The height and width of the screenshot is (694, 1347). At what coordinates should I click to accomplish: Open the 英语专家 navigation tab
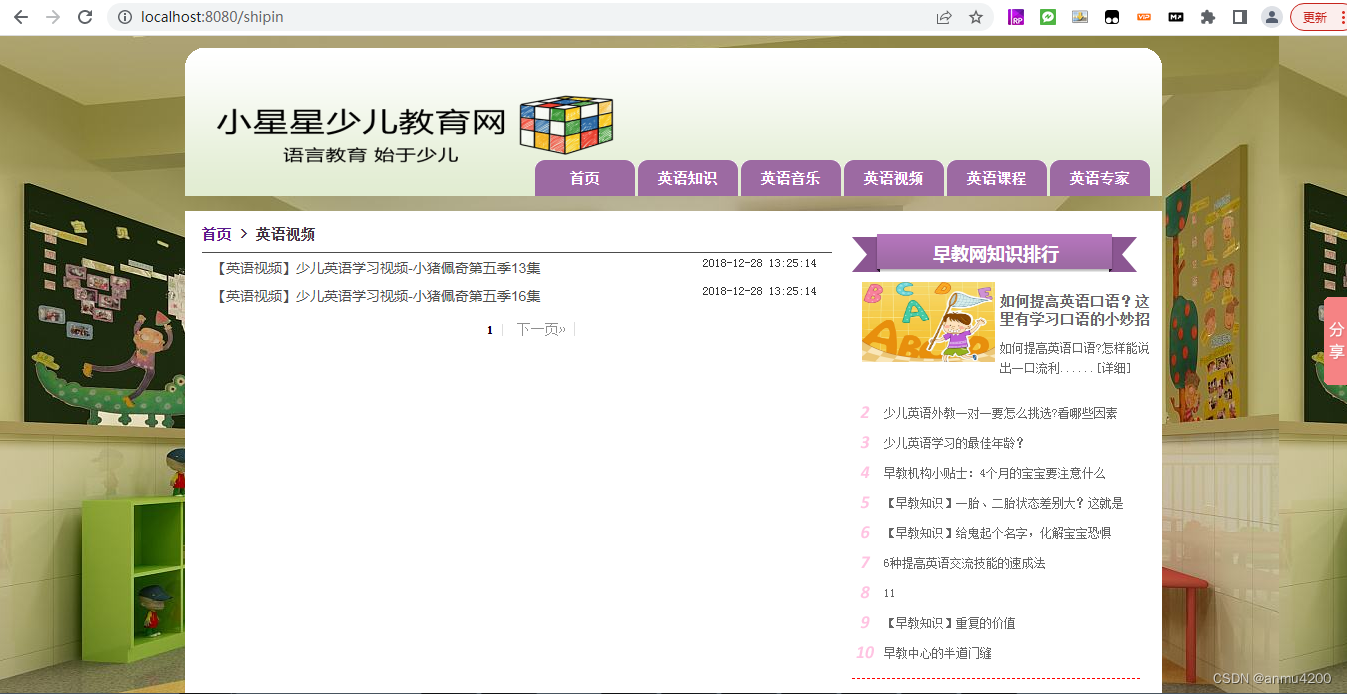click(x=1100, y=178)
